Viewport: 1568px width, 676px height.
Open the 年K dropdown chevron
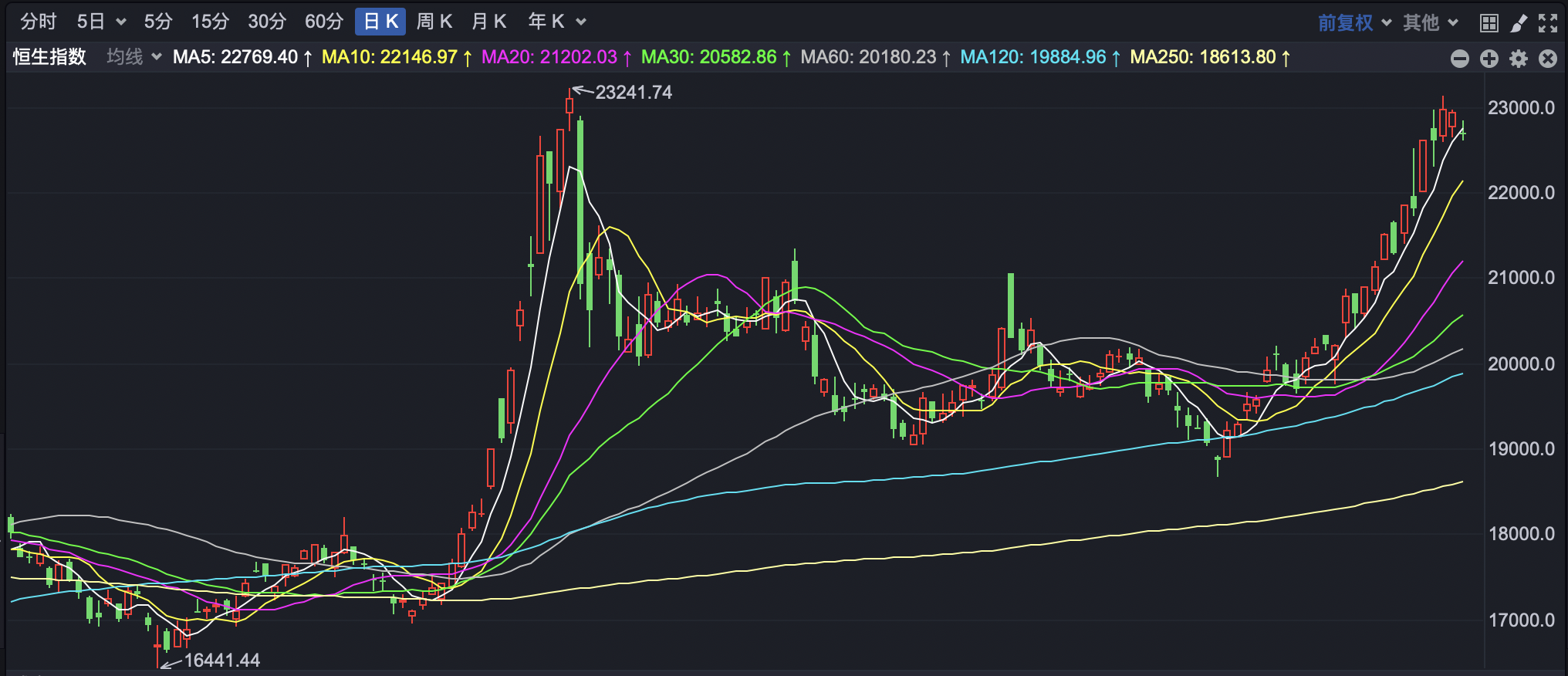(582, 22)
